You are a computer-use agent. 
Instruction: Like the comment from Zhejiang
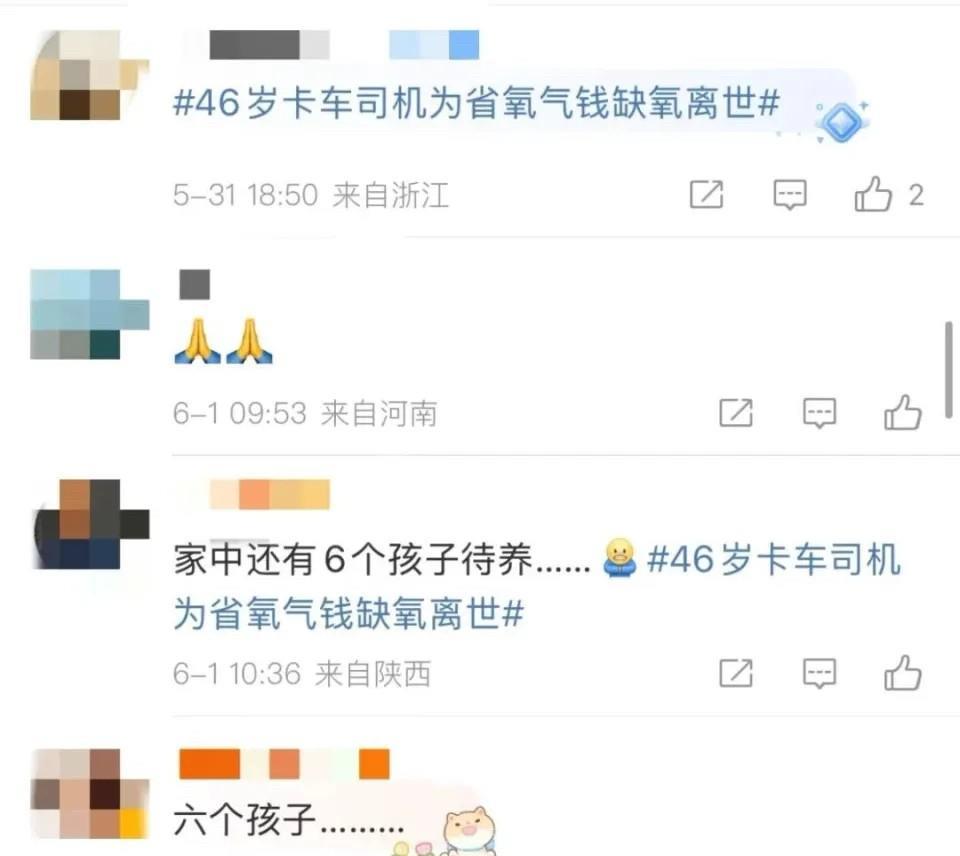click(873, 195)
